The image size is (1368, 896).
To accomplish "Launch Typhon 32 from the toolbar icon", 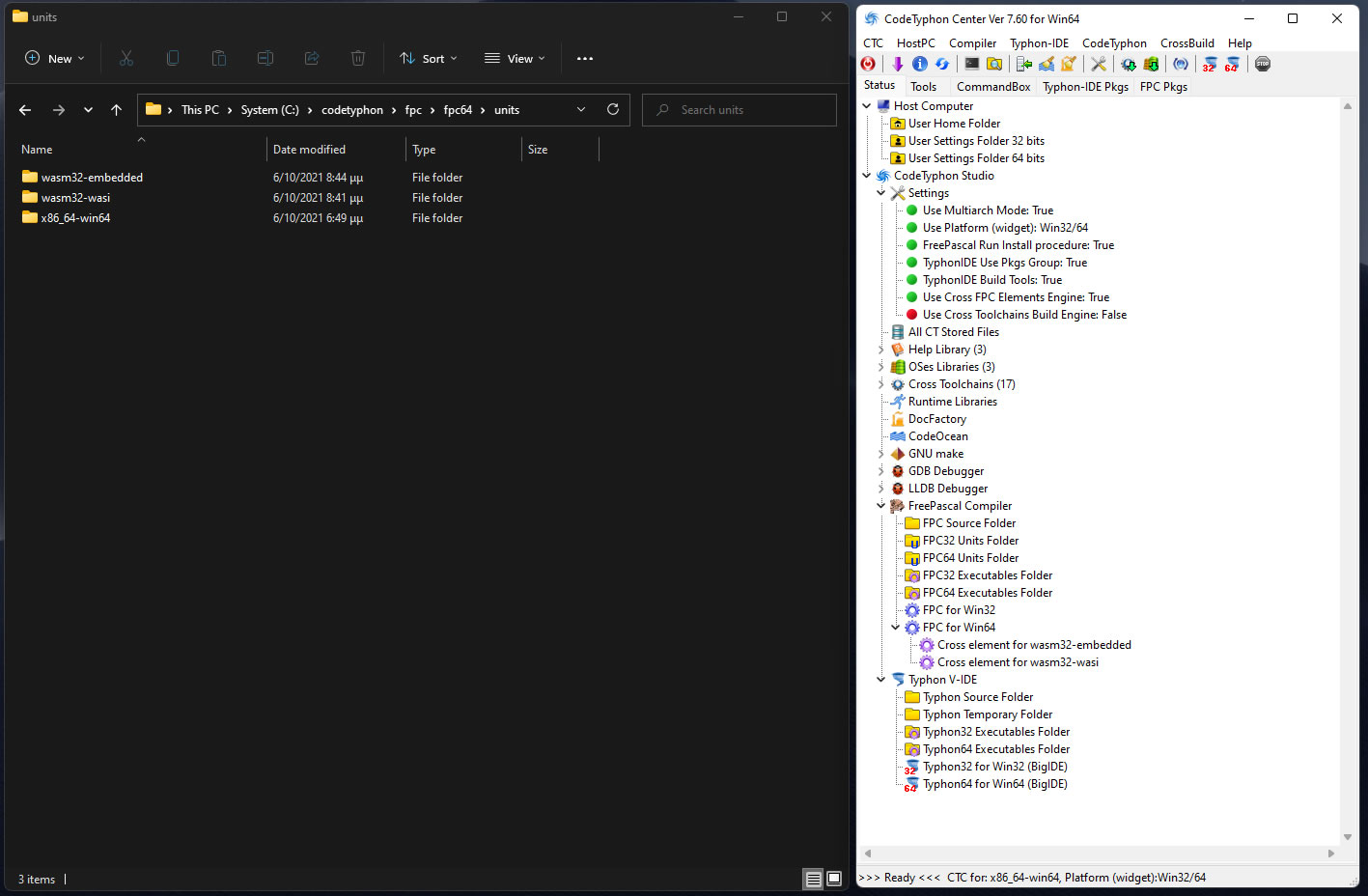I will pyautogui.click(x=1210, y=64).
